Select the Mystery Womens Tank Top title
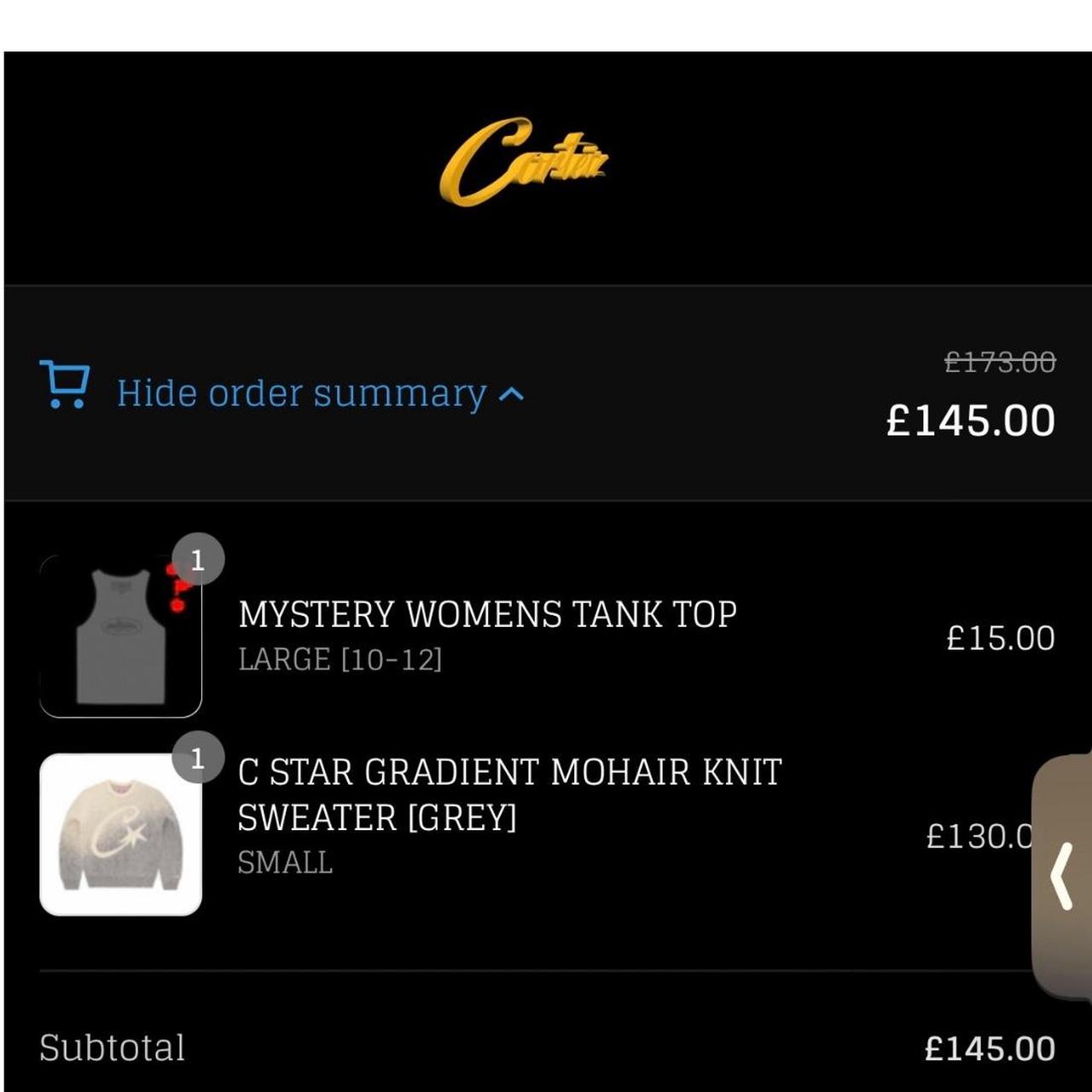The image size is (1092, 1092). pyautogui.click(x=487, y=614)
